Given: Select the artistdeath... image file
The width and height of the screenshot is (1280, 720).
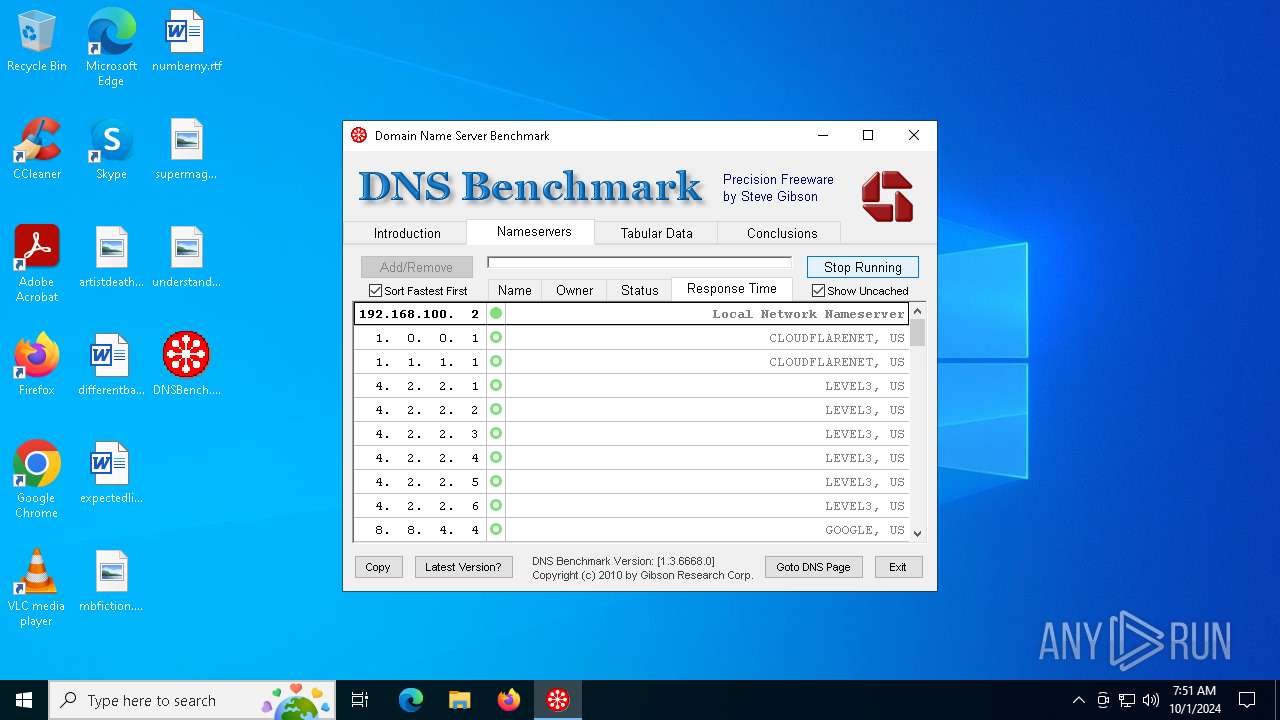Looking at the screenshot, I should [x=111, y=258].
